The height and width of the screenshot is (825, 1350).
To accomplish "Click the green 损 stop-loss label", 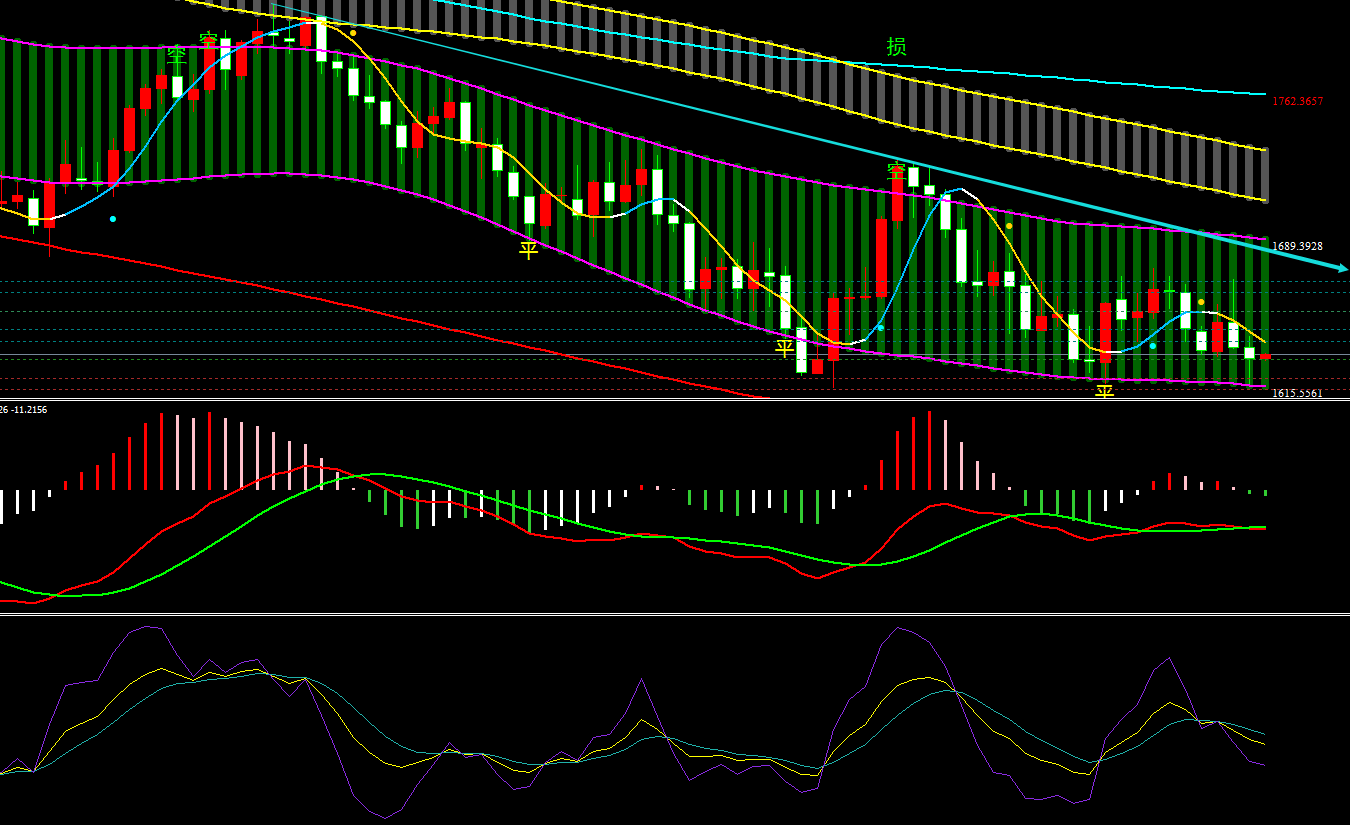I will (896, 47).
